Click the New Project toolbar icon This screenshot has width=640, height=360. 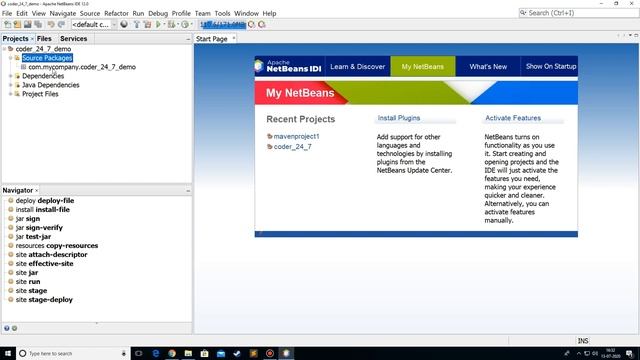pos(18,24)
